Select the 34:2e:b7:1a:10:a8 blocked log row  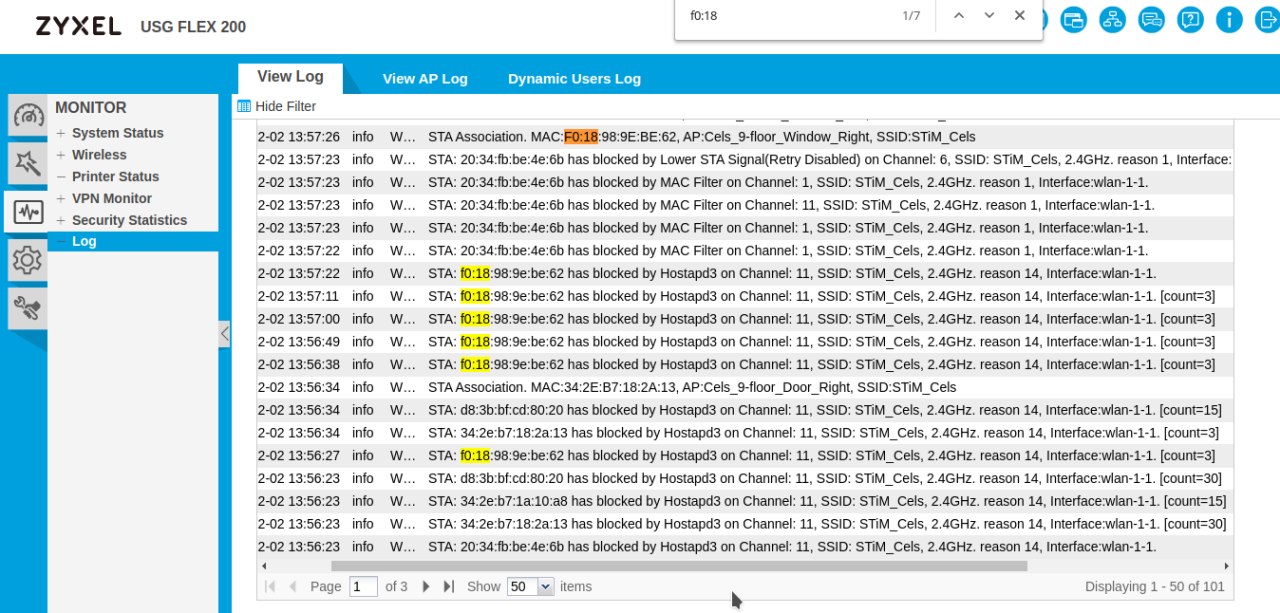(x=744, y=501)
